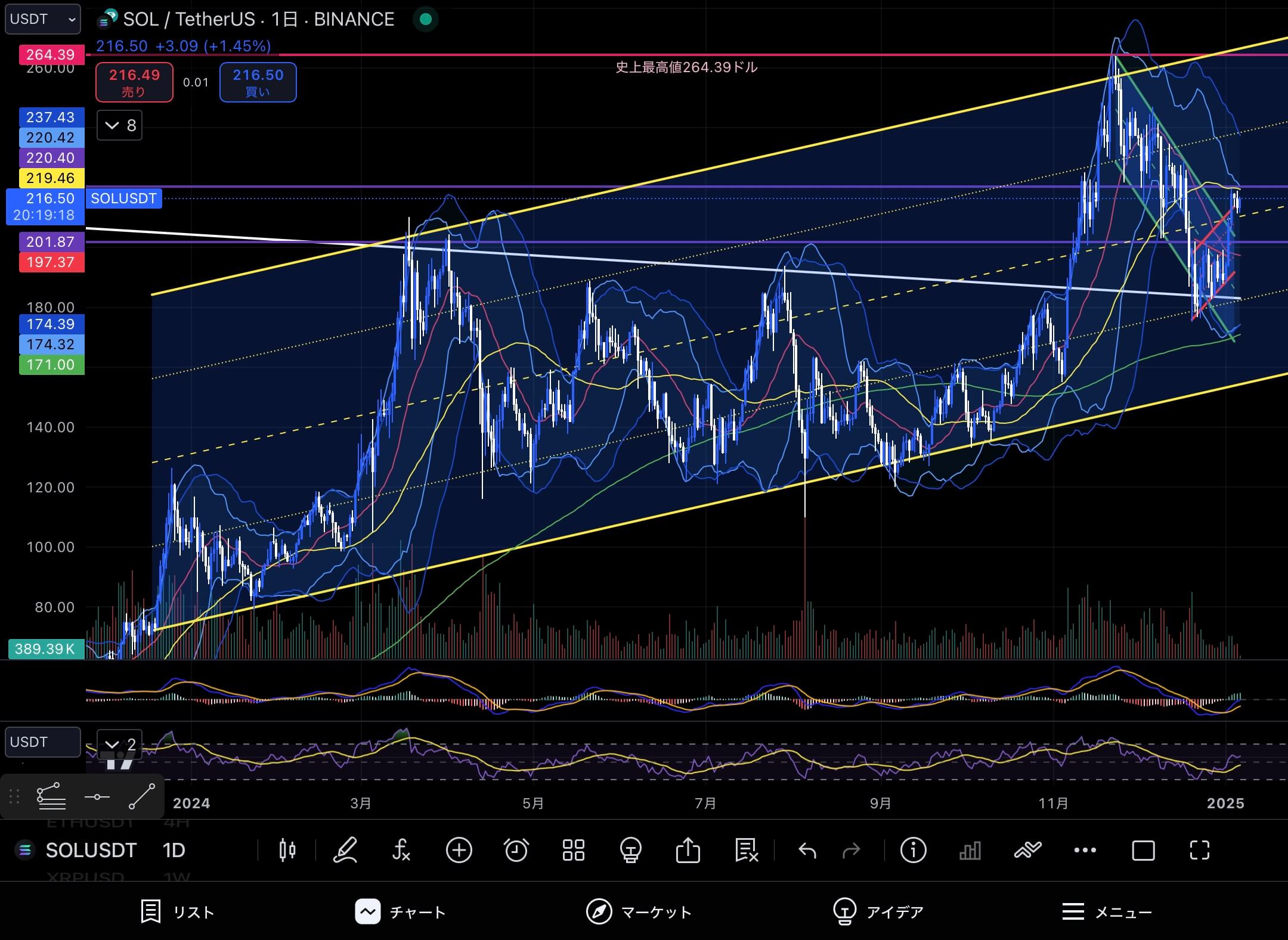This screenshot has height=940, width=1288.
Task: Open the indicators fx icon
Action: coord(401,850)
